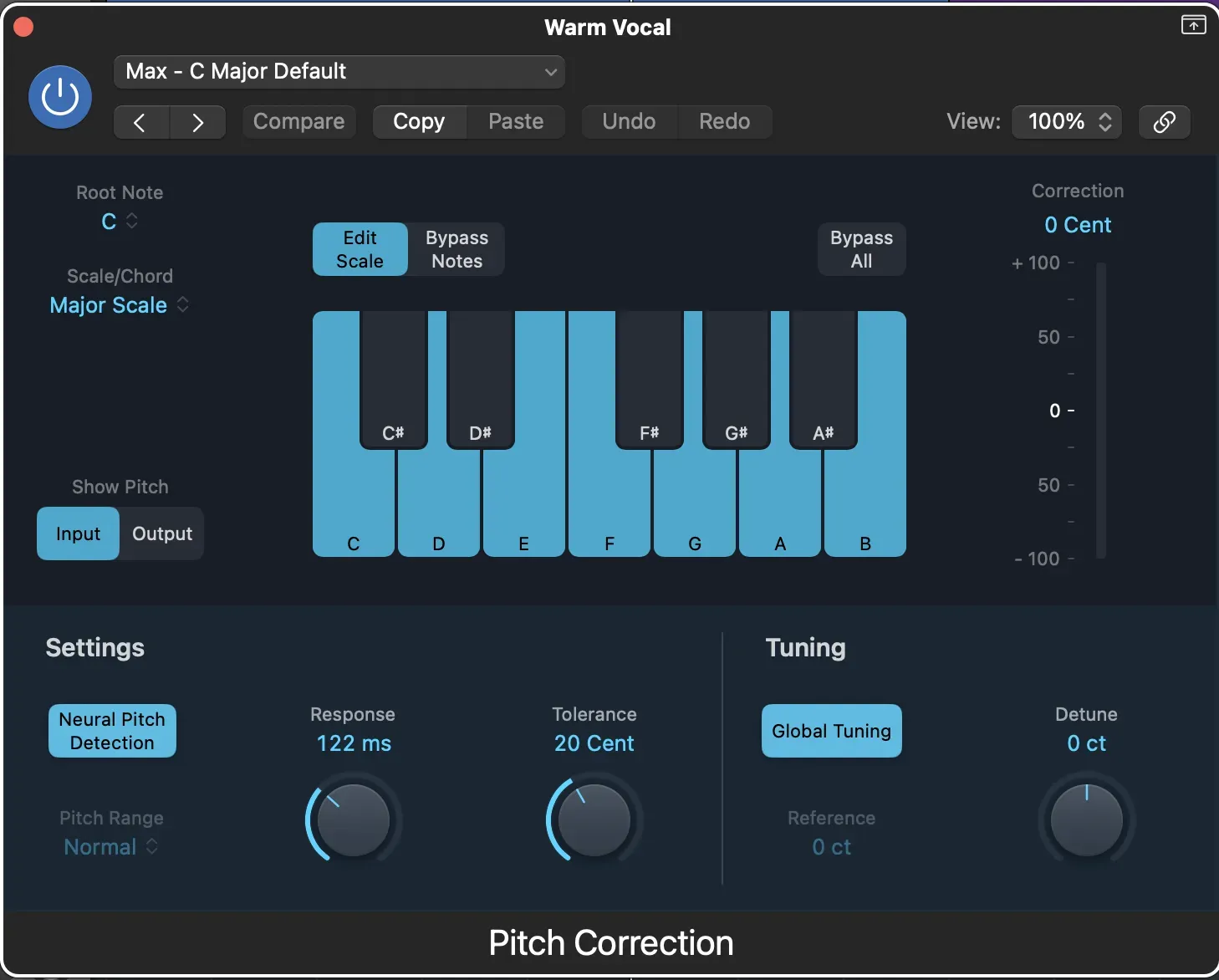Click the Undo button
1219x980 pixels.
click(x=629, y=122)
